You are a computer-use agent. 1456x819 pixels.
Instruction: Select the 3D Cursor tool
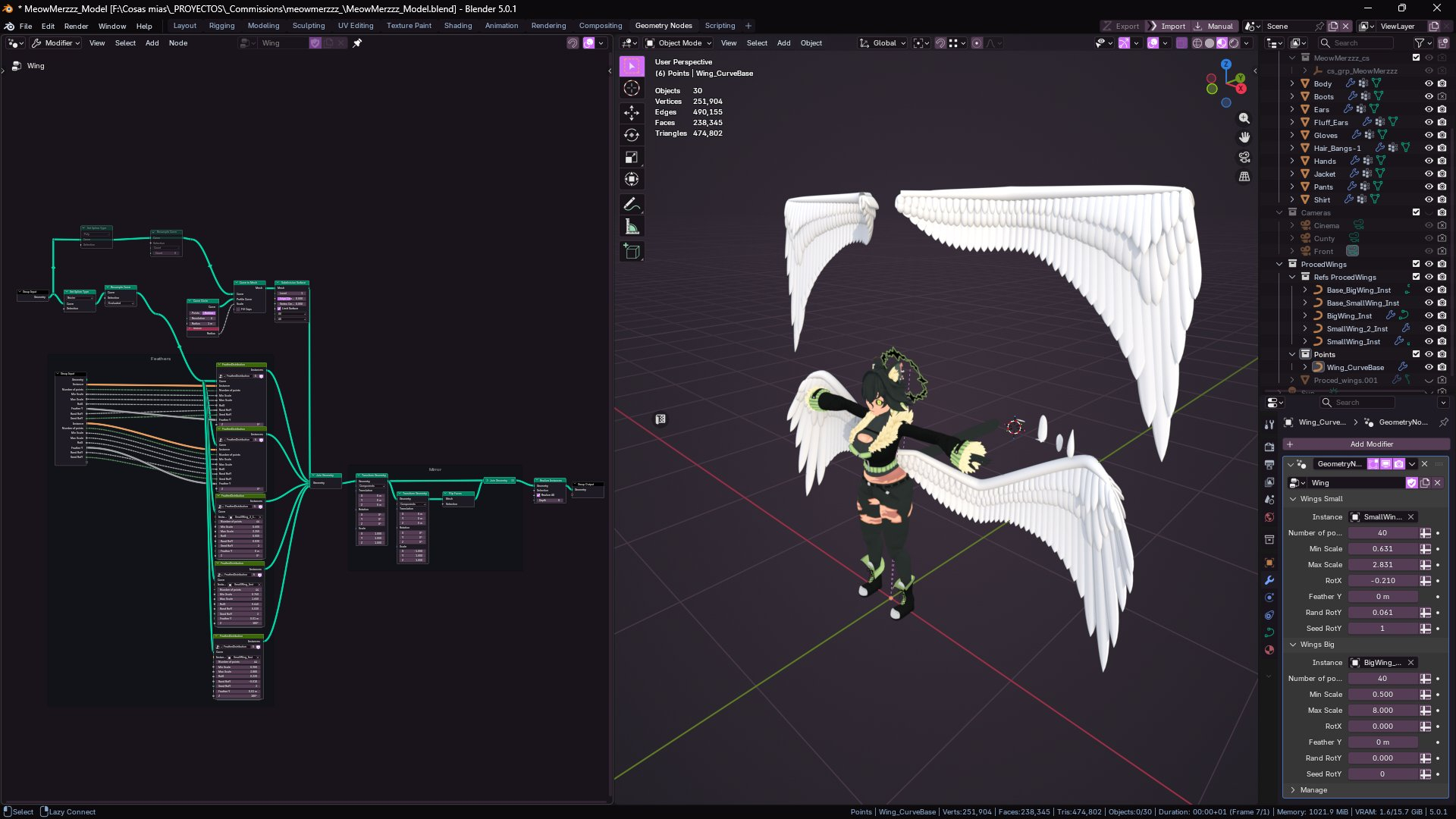pyautogui.click(x=631, y=89)
